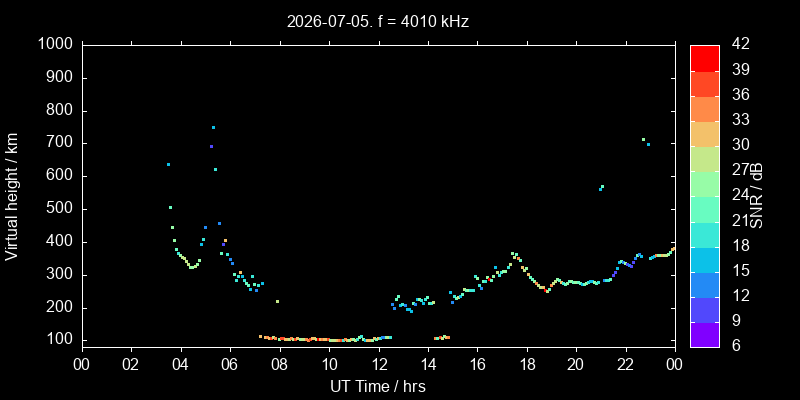Click the 02 tick label on time axis
The height and width of the screenshot is (400, 800).
pos(132,365)
